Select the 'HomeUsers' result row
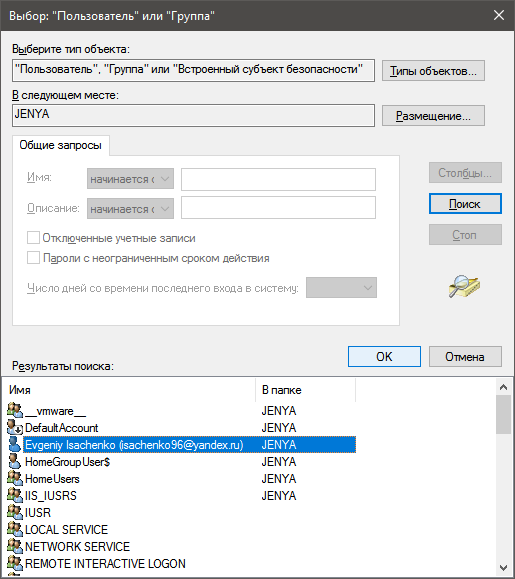This screenshot has height=579, width=515. tap(181, 479)
